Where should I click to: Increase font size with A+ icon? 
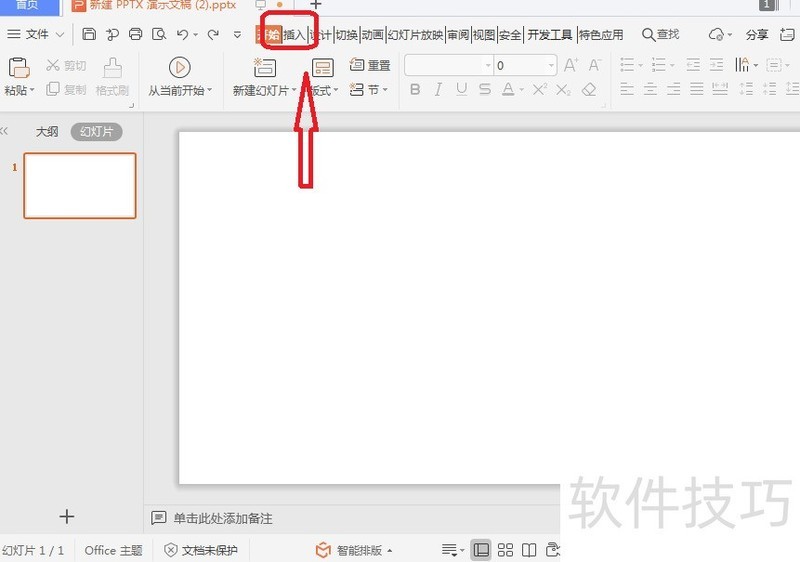pos(570,65)
